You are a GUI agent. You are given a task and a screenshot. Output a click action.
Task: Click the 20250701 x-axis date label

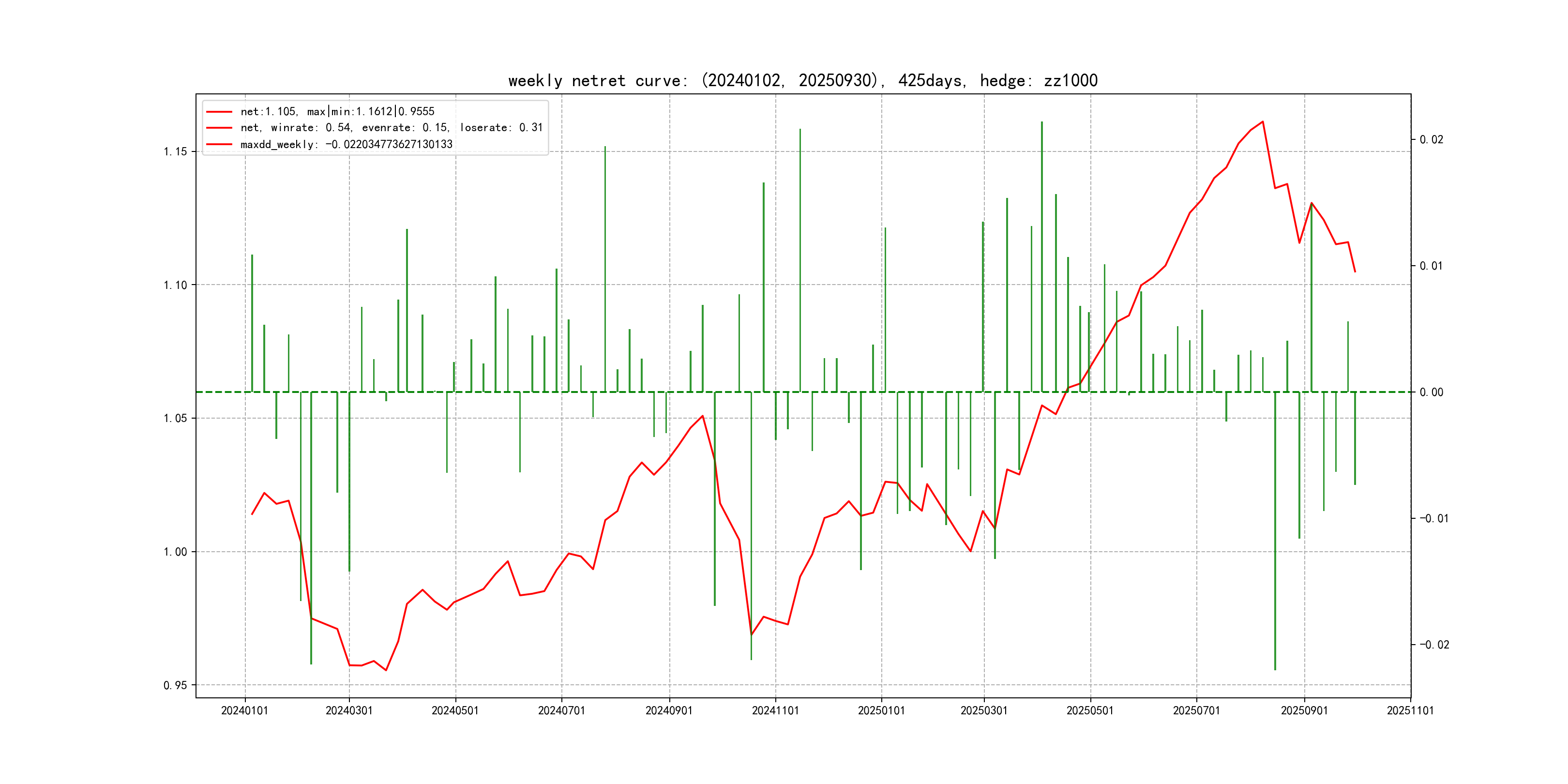click(1196, 710)
